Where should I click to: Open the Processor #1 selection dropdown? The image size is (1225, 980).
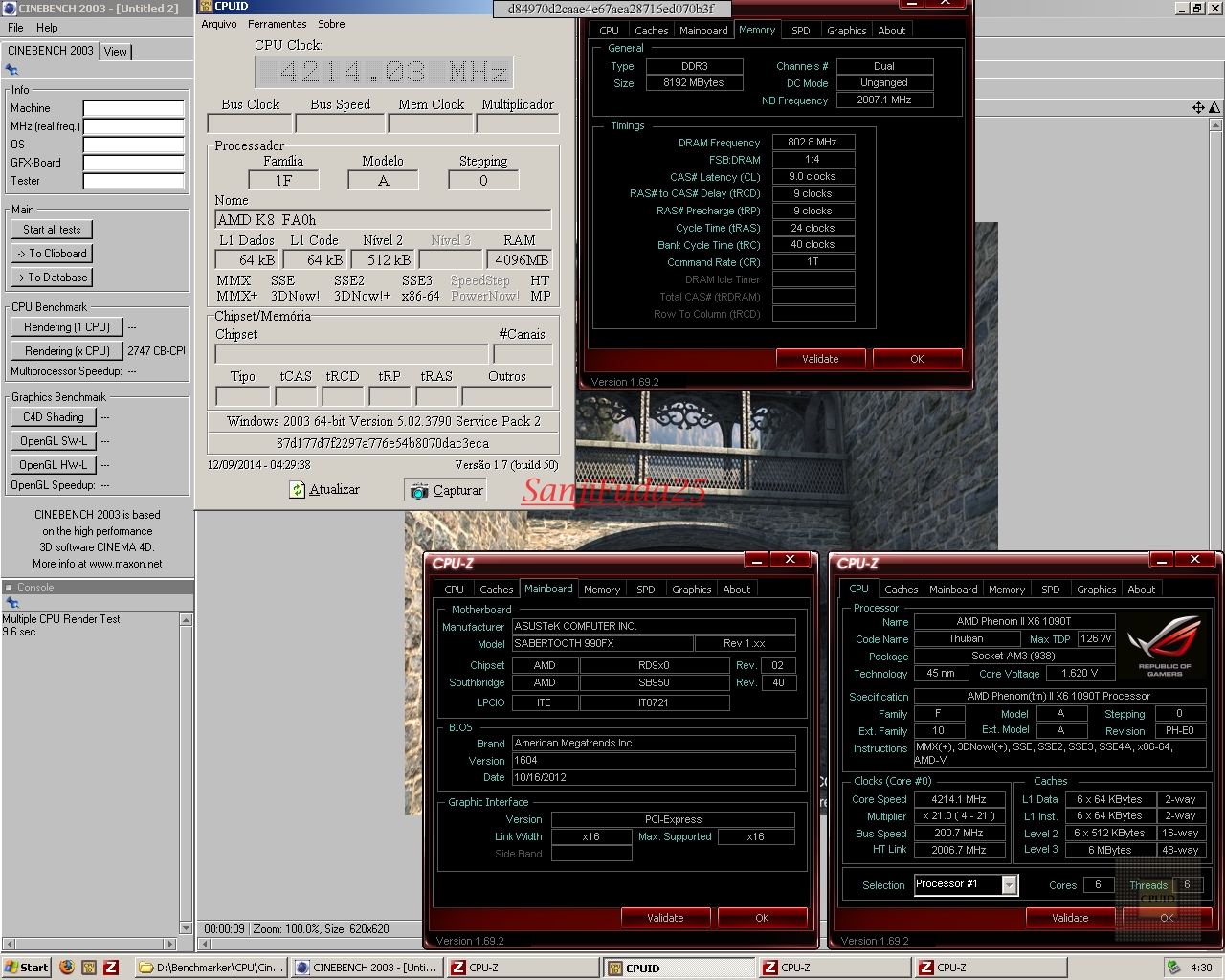[1009, 885]
